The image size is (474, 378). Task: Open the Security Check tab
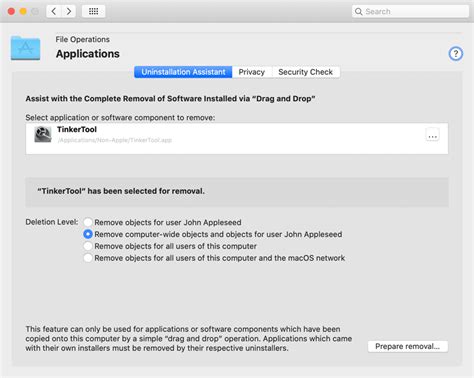point(306,72)
